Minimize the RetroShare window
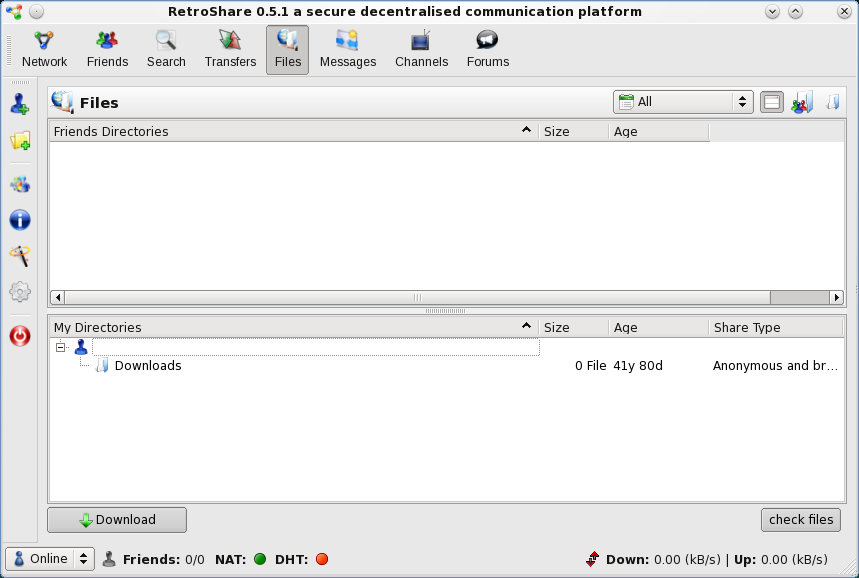859x578 pixels. [772, 12]
